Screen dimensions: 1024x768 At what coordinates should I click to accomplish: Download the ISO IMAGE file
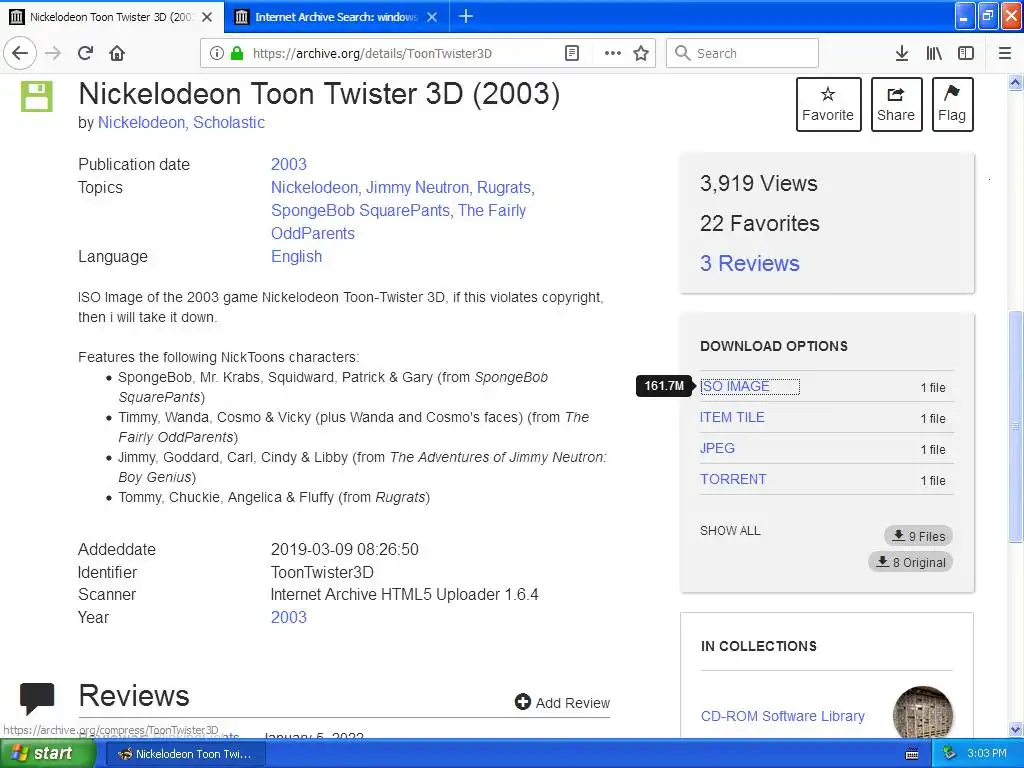(735, 387)
